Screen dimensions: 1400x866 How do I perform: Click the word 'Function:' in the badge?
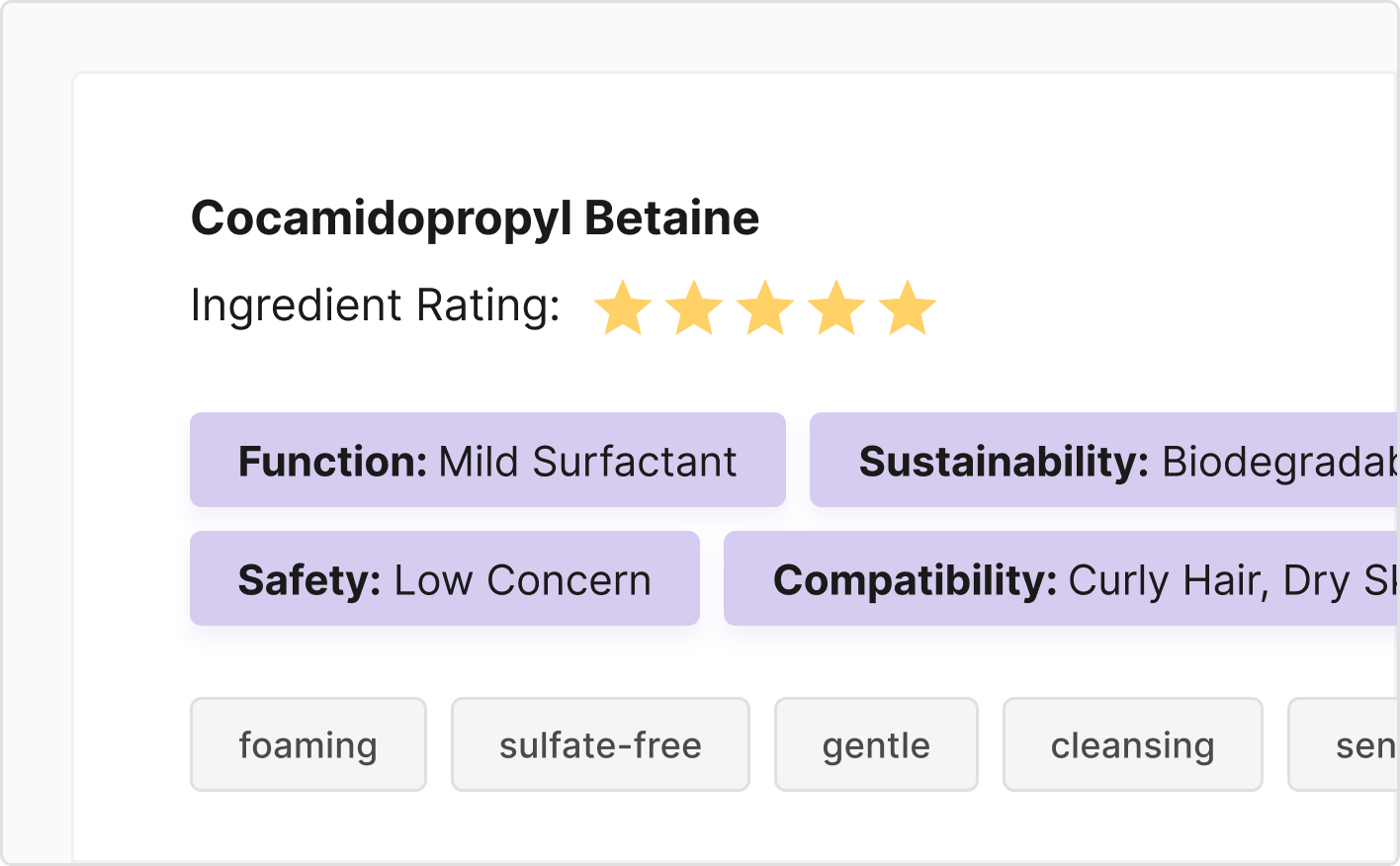[x=332, y=461]
